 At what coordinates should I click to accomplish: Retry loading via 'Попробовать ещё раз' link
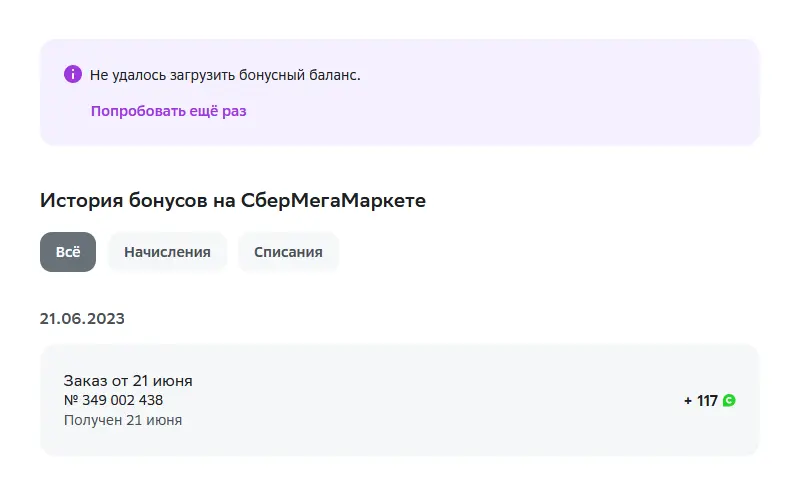169,111
